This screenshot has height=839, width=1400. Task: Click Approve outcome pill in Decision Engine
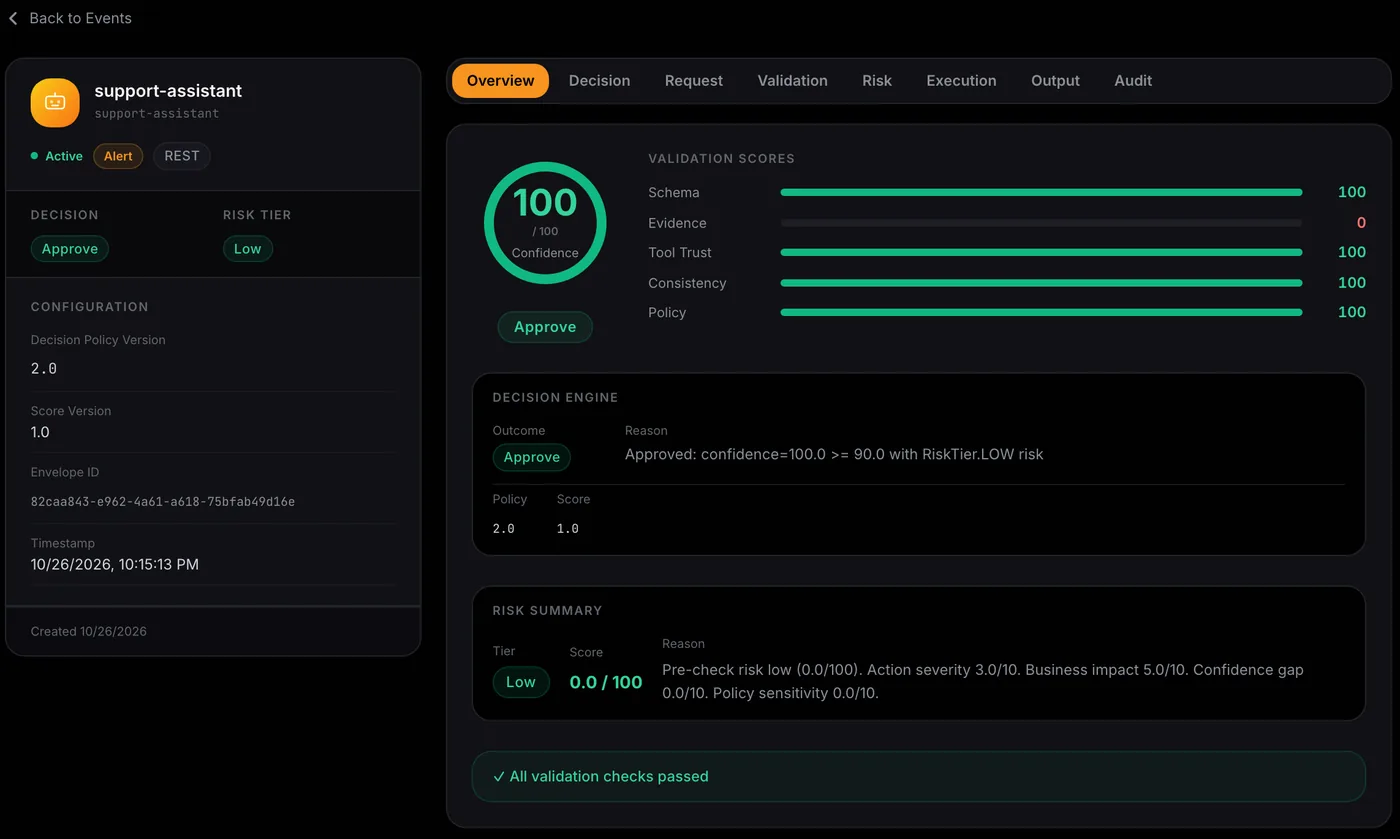pyautogui.click(x=531, y=457)
